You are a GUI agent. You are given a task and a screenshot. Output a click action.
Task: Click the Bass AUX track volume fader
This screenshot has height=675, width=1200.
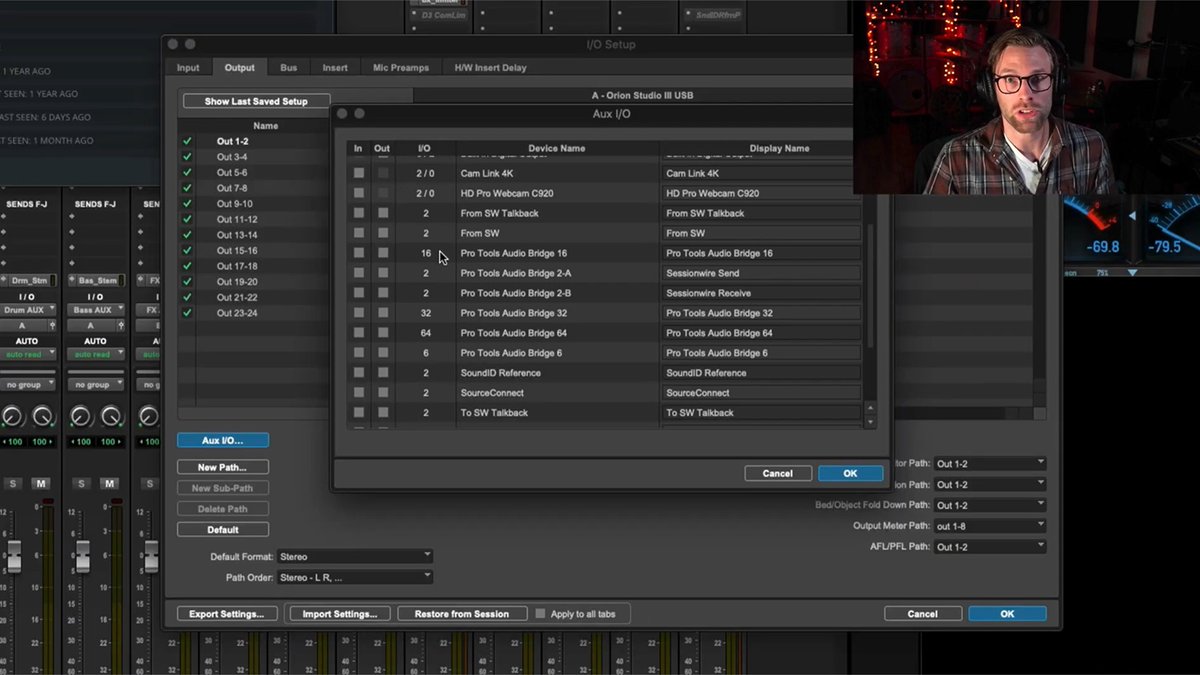pos(83,554)
